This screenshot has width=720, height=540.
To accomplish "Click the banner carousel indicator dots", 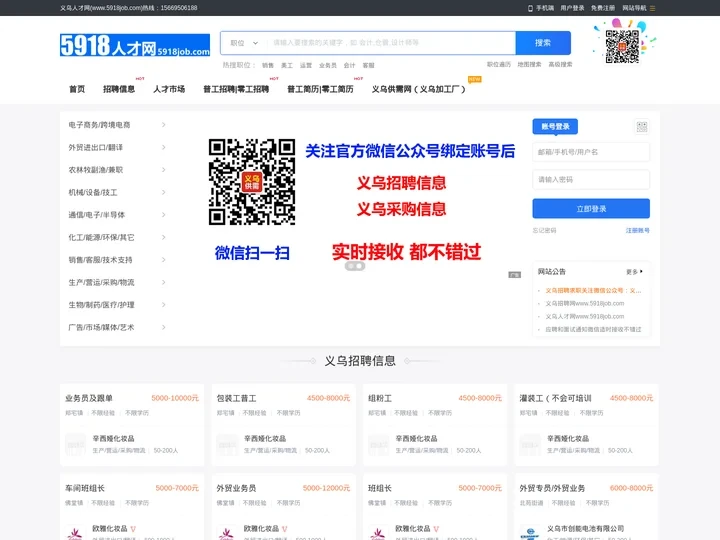I will pyautogui.click(x=355, y=266).
